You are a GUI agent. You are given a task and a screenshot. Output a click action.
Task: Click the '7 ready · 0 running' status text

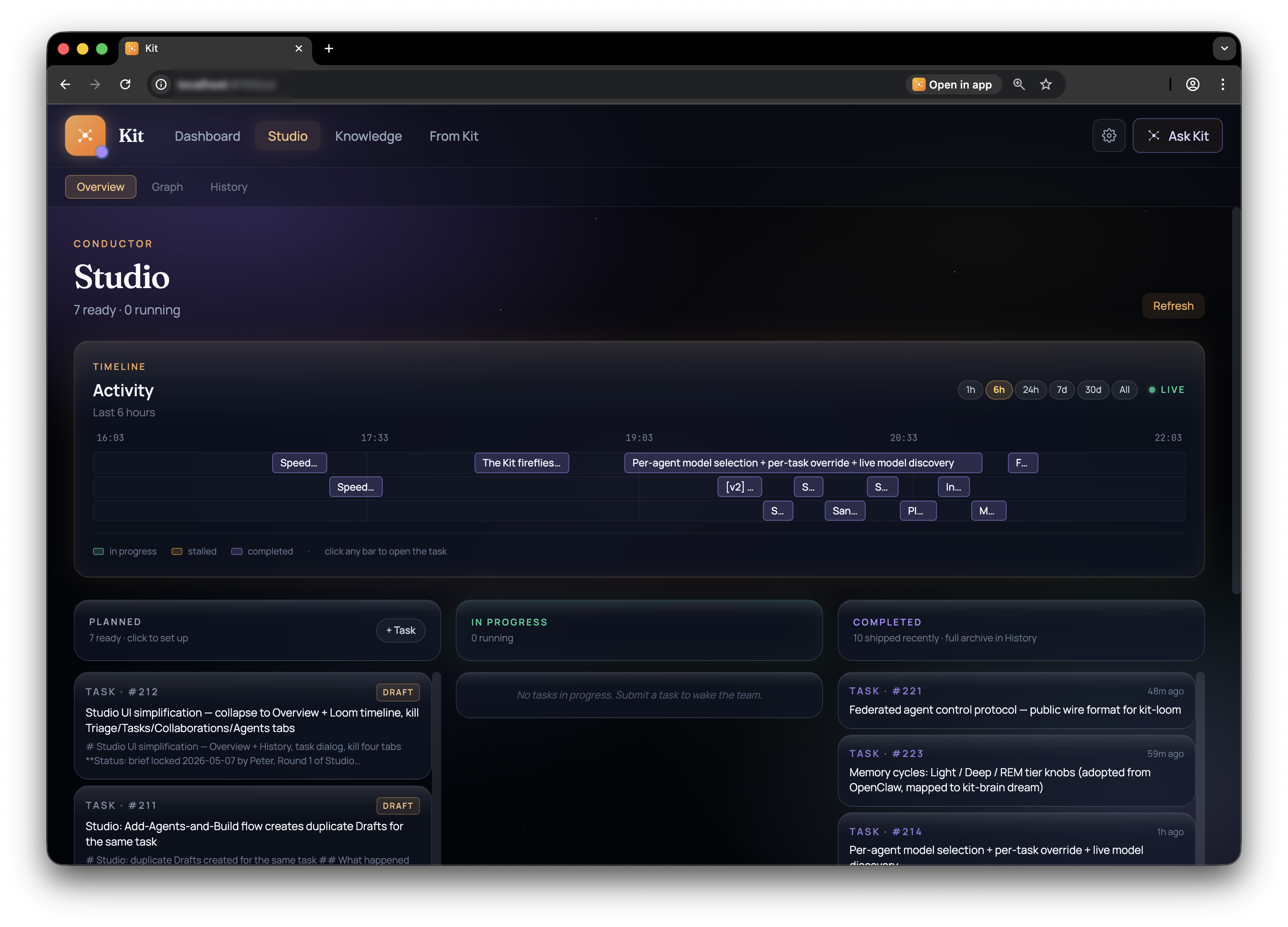(x=127, y=310)
